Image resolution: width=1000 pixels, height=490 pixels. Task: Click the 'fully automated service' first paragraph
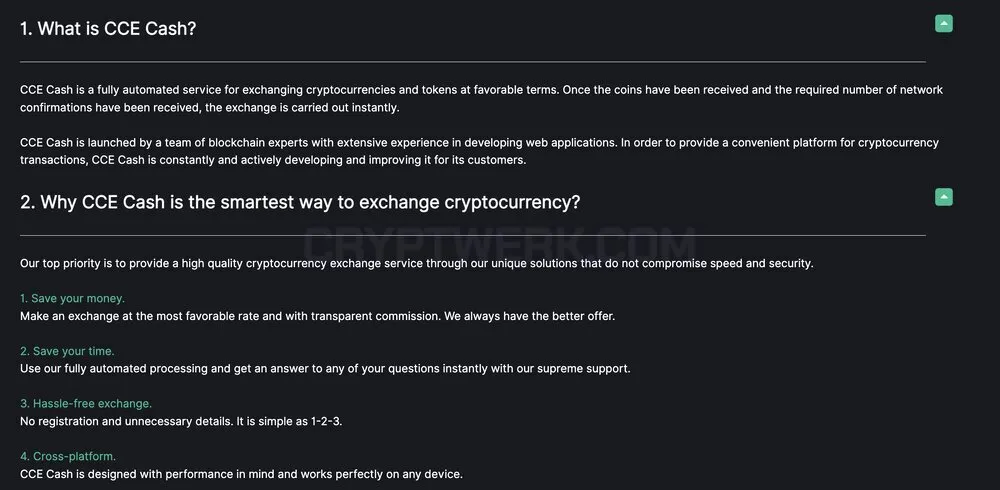click(x=481, y=98)
